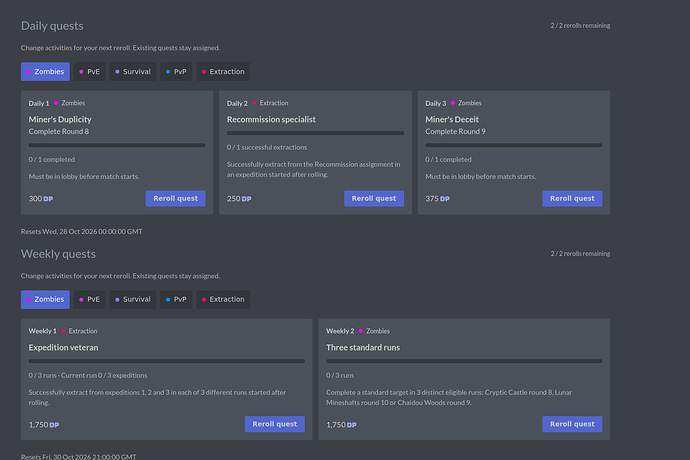Click the 'Miner's Duplicity' quest title
The width and height of the screenshot is (690, 460).
[x=60, y=119]
